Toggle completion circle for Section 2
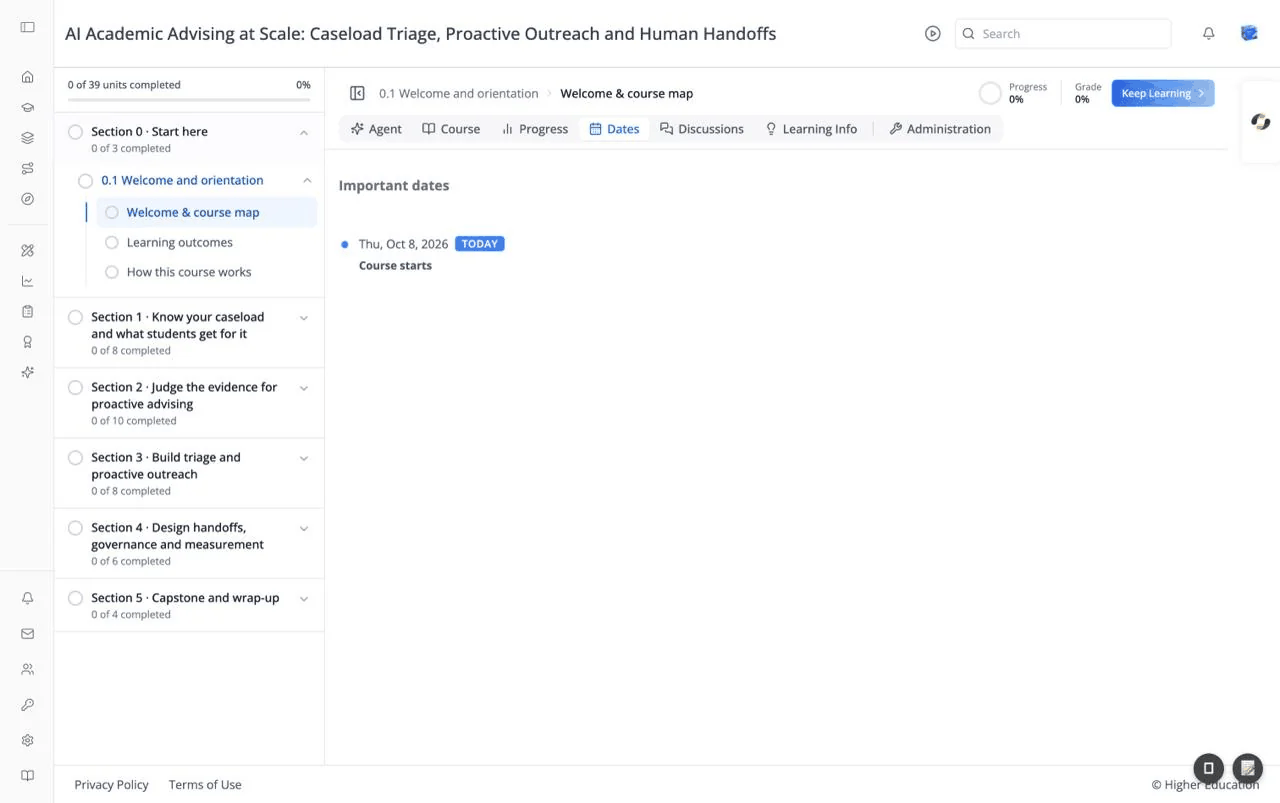 [75, 387]
